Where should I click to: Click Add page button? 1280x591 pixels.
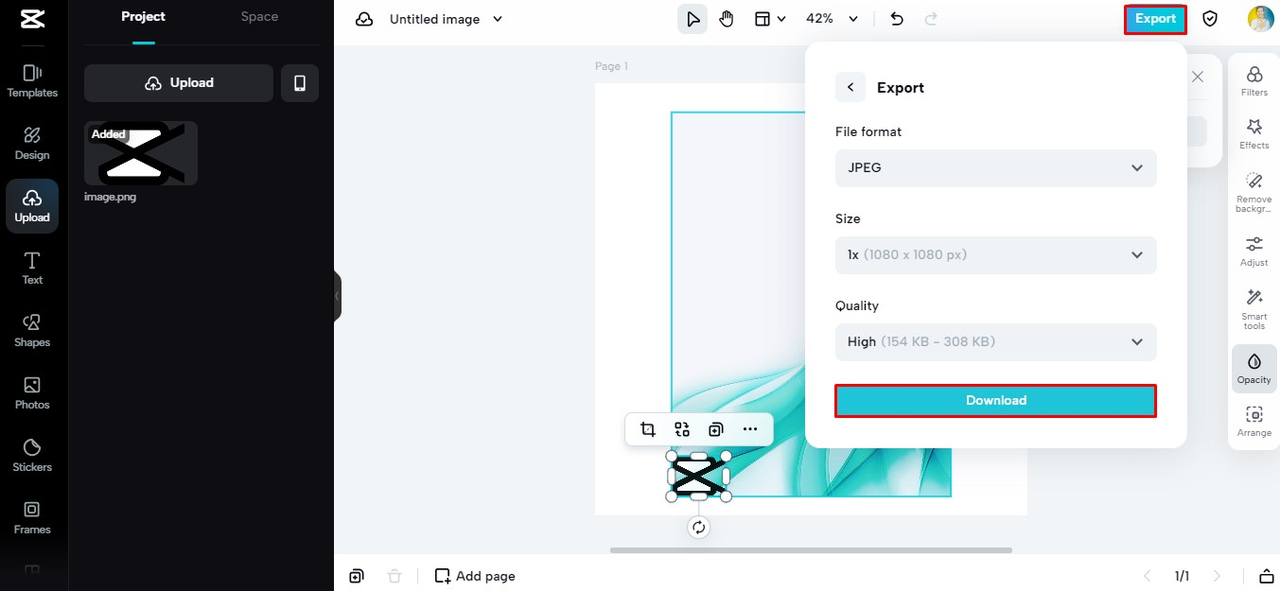pos(475,576)
